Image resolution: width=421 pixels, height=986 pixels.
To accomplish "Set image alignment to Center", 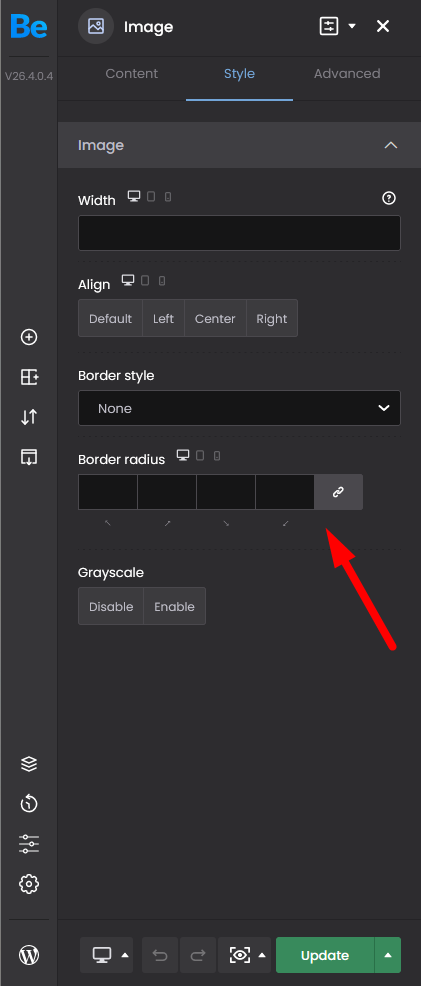I will pos(215,319).
